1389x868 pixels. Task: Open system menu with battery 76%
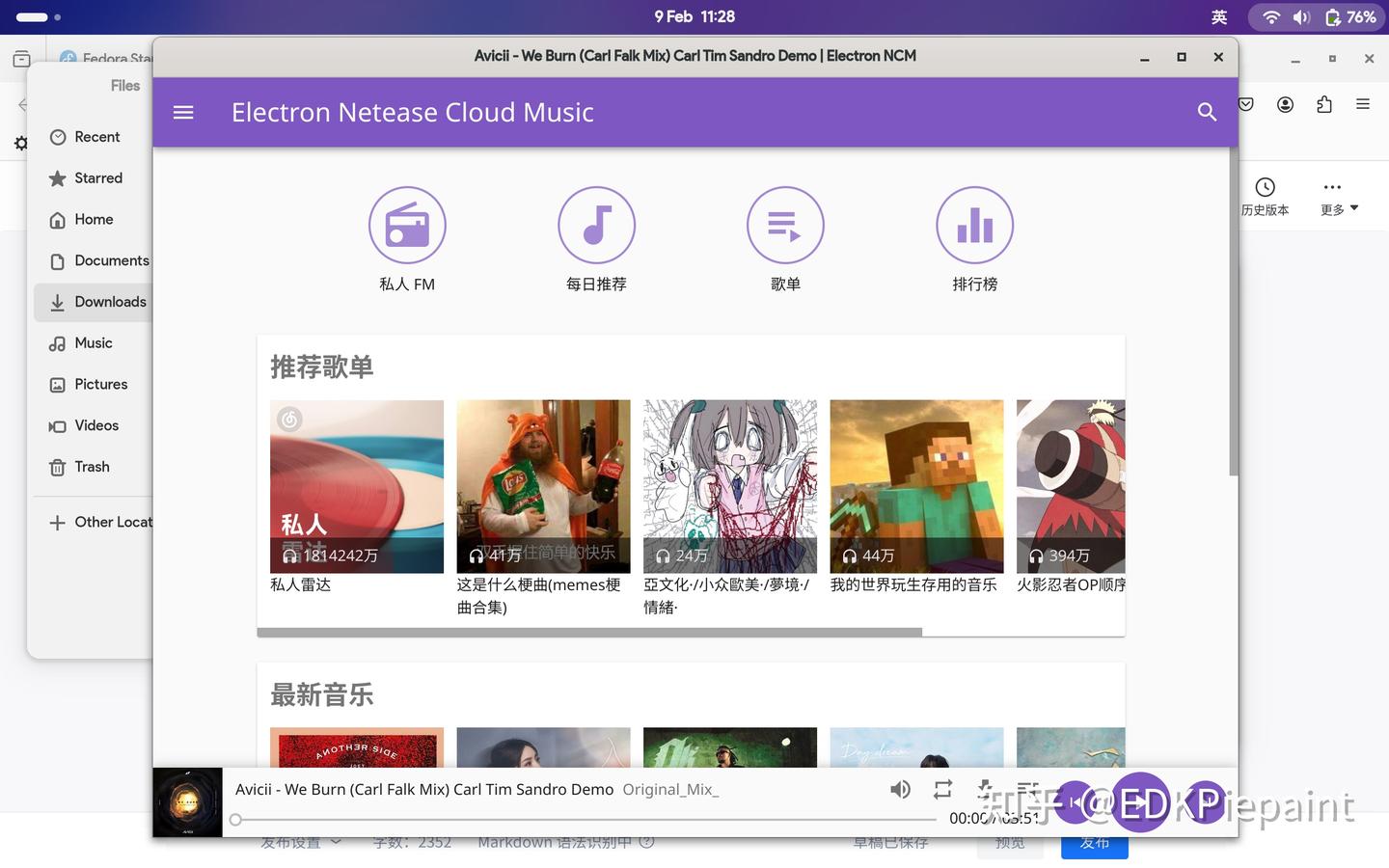point(1316,16)
